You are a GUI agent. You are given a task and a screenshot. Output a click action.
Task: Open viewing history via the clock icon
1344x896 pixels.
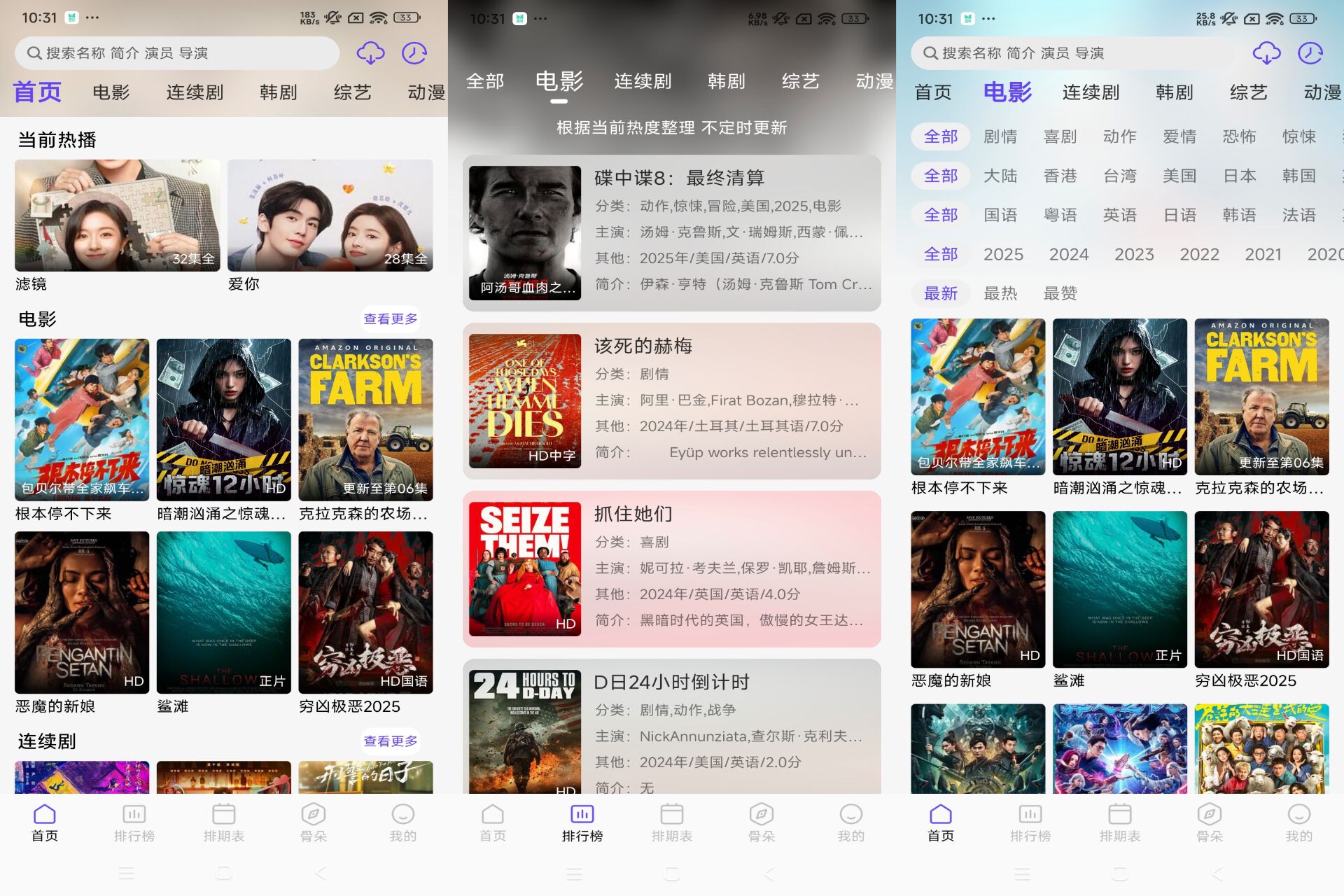[414, 52]
